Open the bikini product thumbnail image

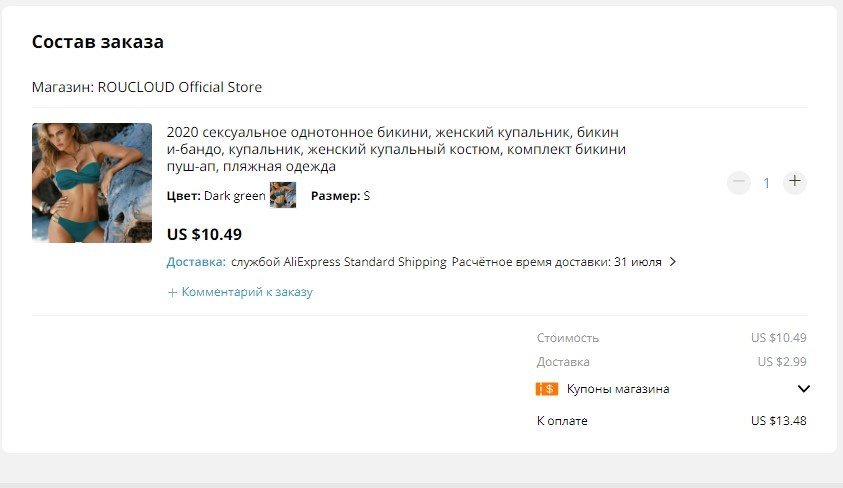click(92, 183)
